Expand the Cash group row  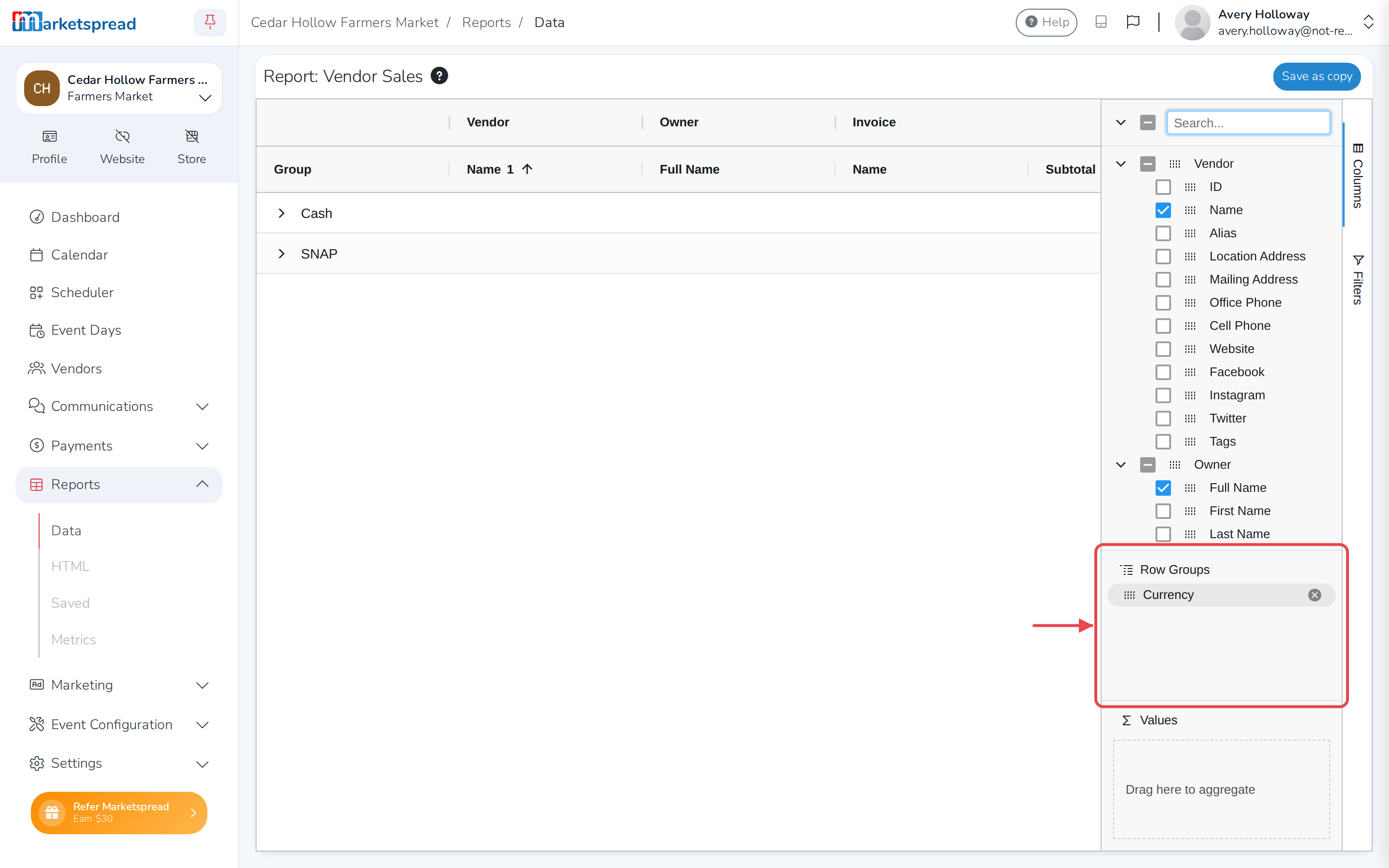(281, 213)
